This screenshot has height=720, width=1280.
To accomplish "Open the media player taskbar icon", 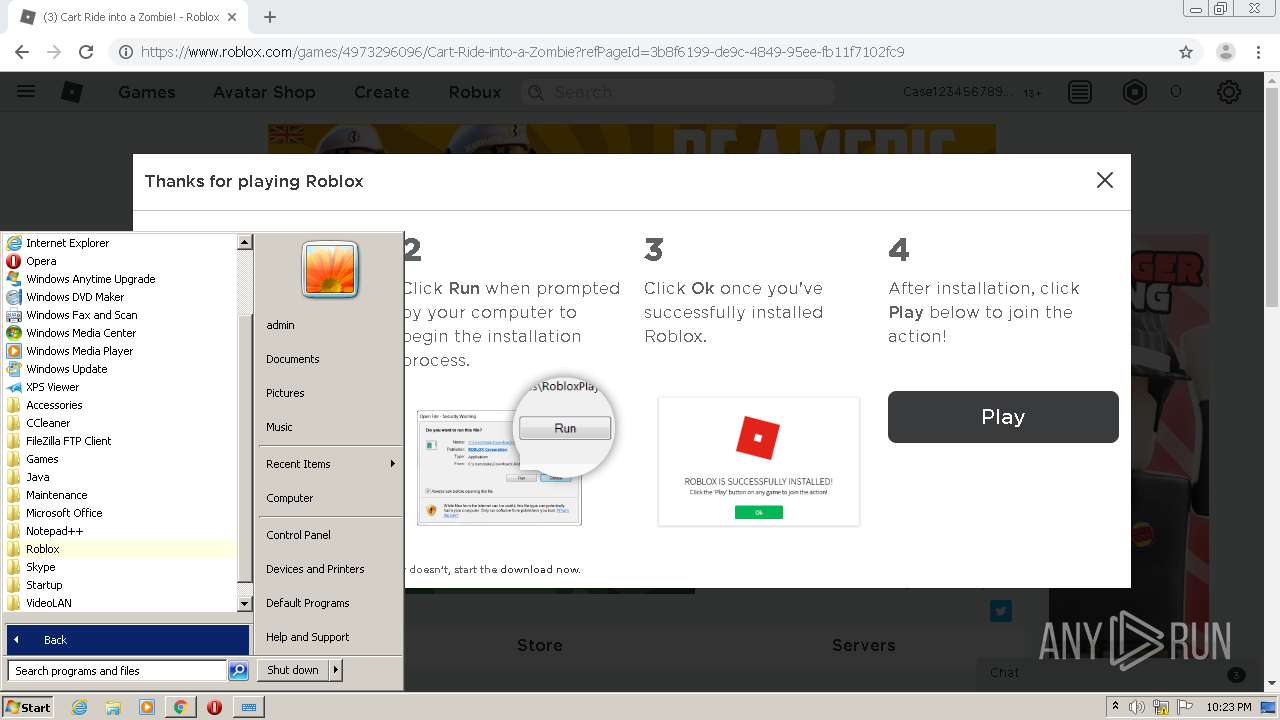I will pyautogui.click(x=147, y=707).
